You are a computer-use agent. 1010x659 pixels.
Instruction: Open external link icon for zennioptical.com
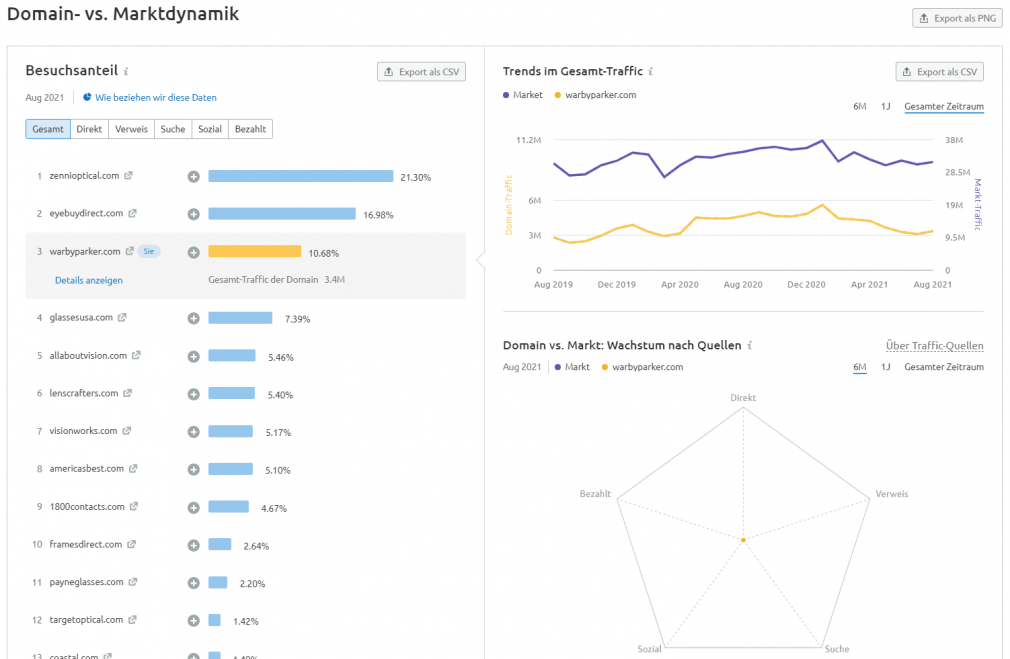[x=128, y=175]
